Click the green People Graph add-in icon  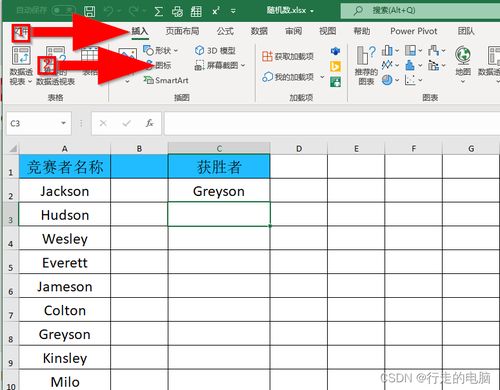click(335, 82)
